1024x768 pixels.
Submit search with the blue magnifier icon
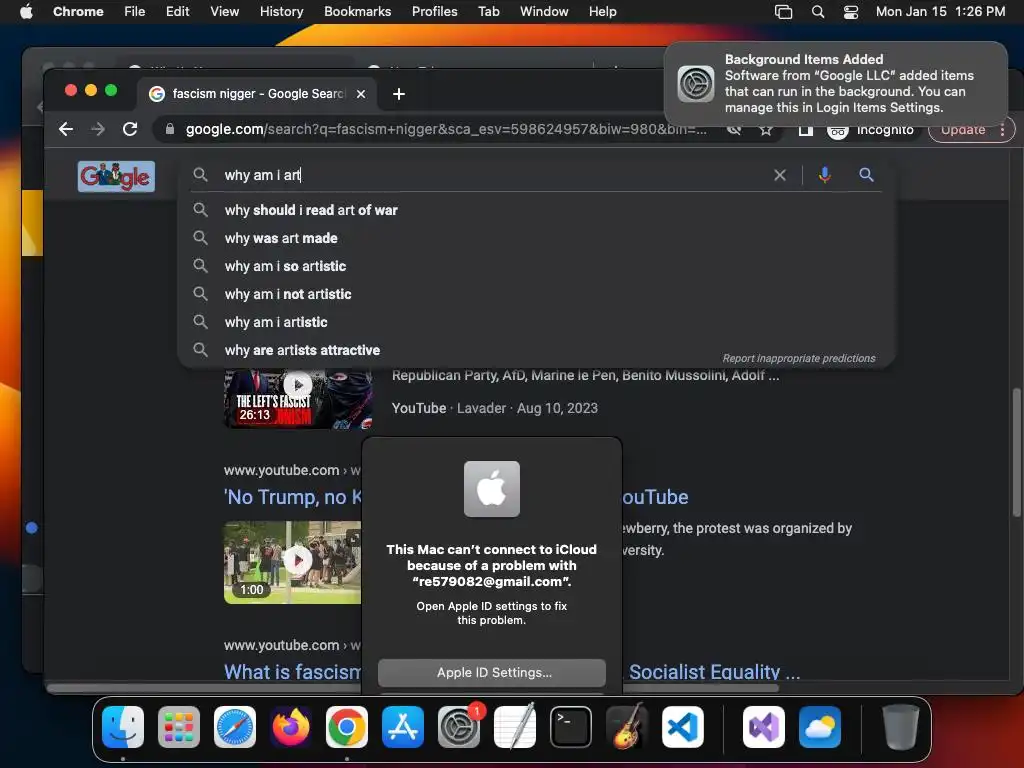coord(866,174)
